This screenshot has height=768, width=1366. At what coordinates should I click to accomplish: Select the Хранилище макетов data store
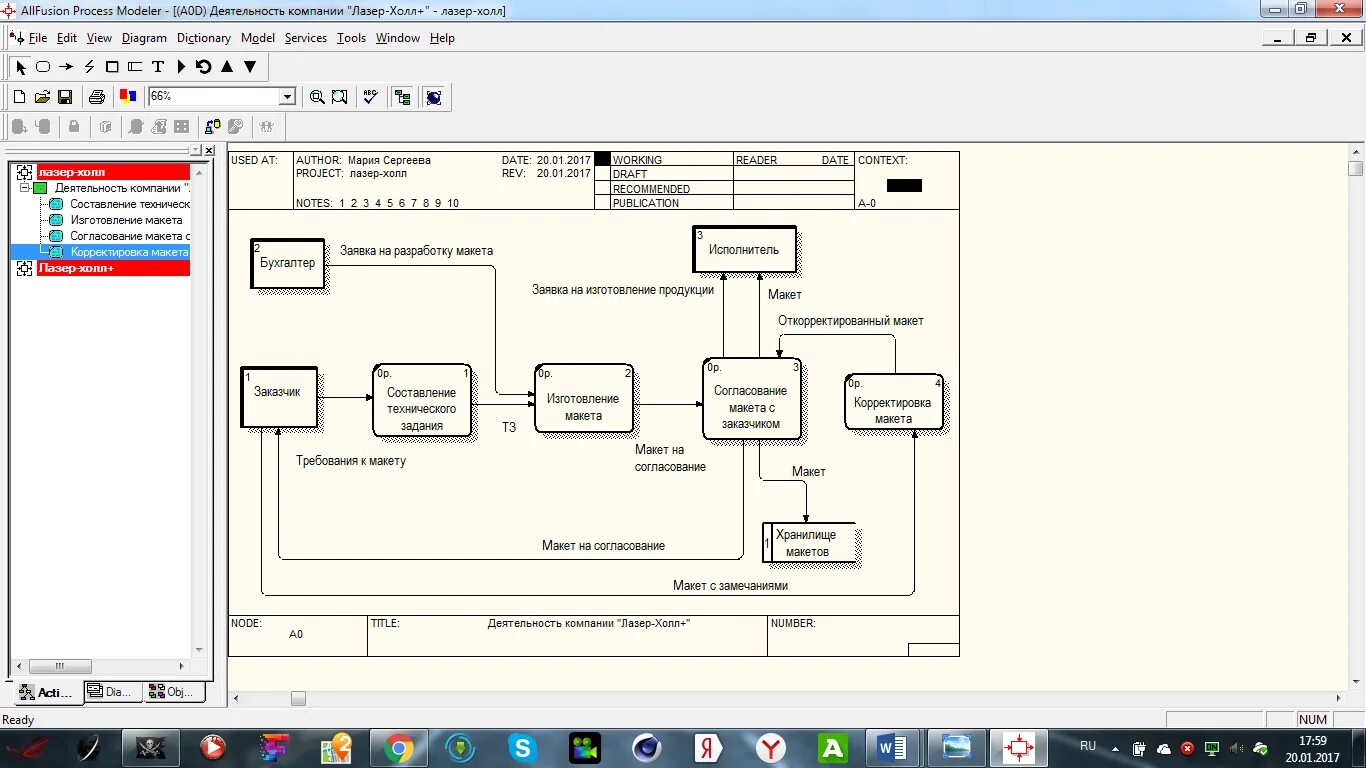click(x=809, y=543)
